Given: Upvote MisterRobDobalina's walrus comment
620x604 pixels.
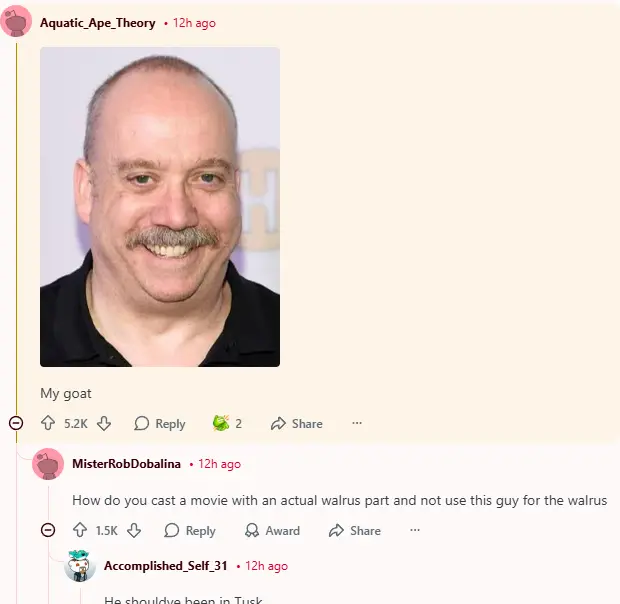Looking at the screenshot, I should [80, 530].
